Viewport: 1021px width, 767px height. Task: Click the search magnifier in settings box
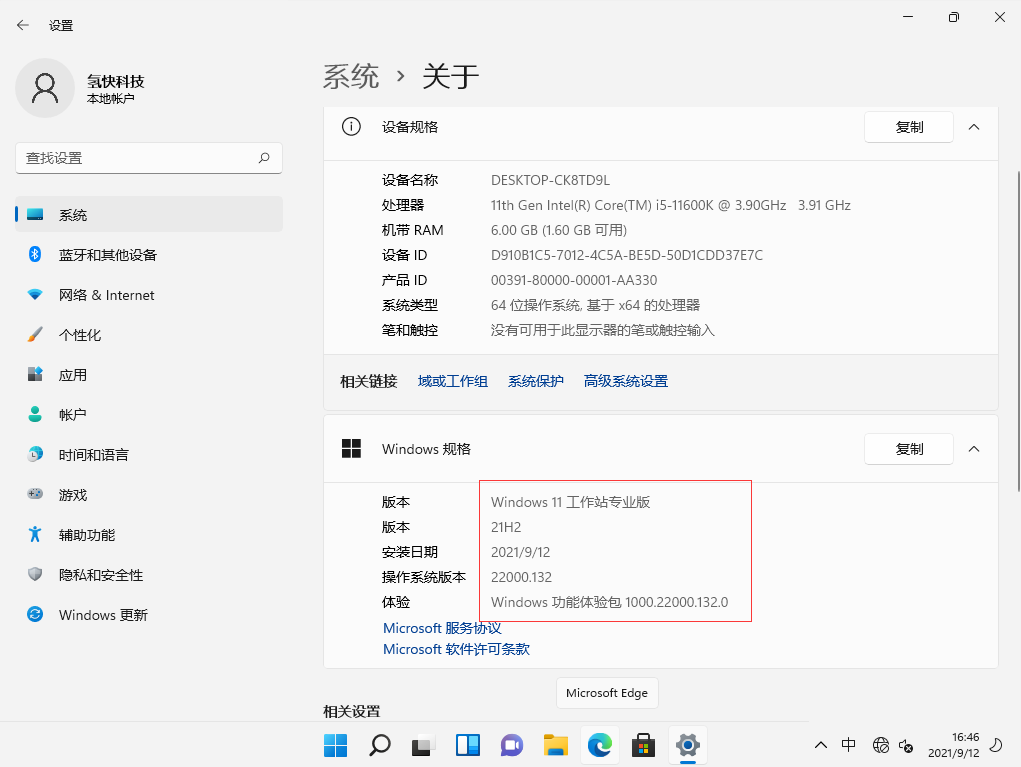[264, 158]
